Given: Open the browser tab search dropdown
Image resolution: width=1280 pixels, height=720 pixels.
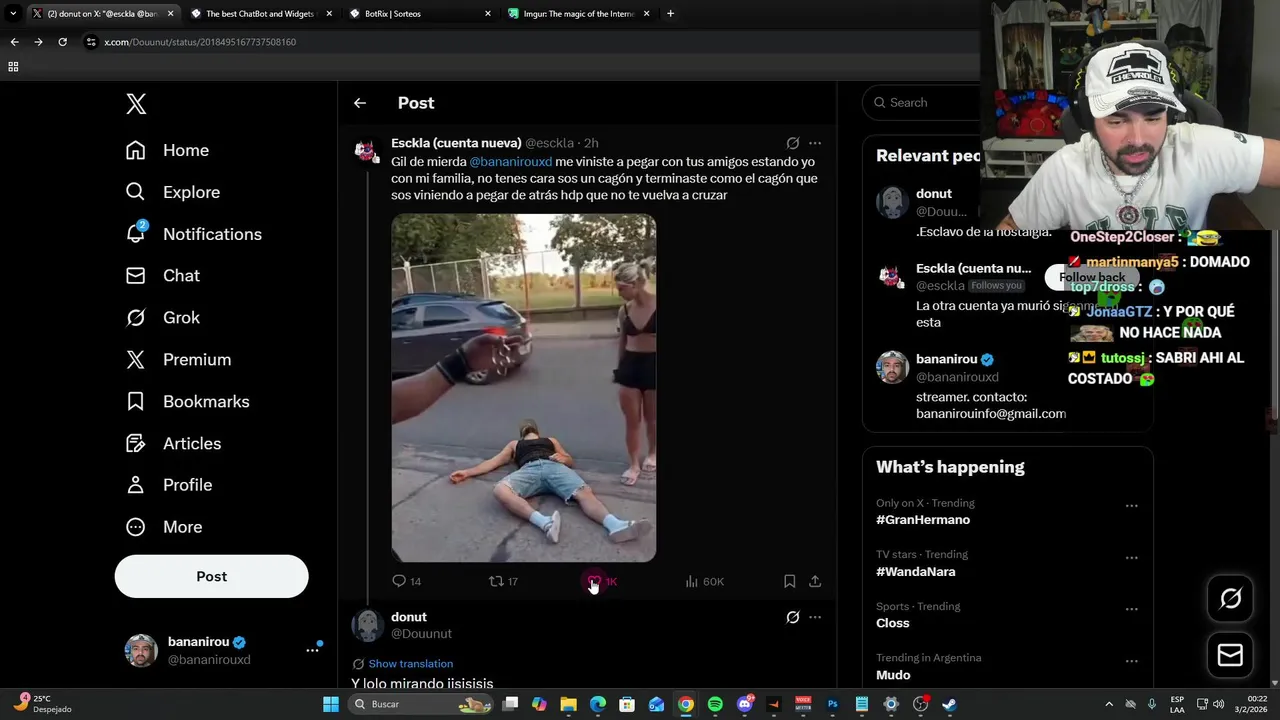Looking at the screenshot, I should [13, 14].
